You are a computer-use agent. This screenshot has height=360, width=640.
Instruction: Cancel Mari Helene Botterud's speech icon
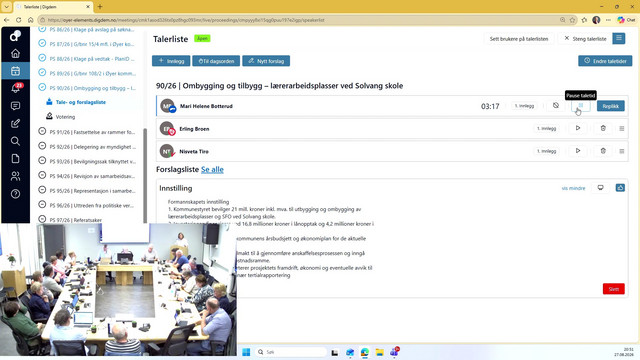(556, 106)
